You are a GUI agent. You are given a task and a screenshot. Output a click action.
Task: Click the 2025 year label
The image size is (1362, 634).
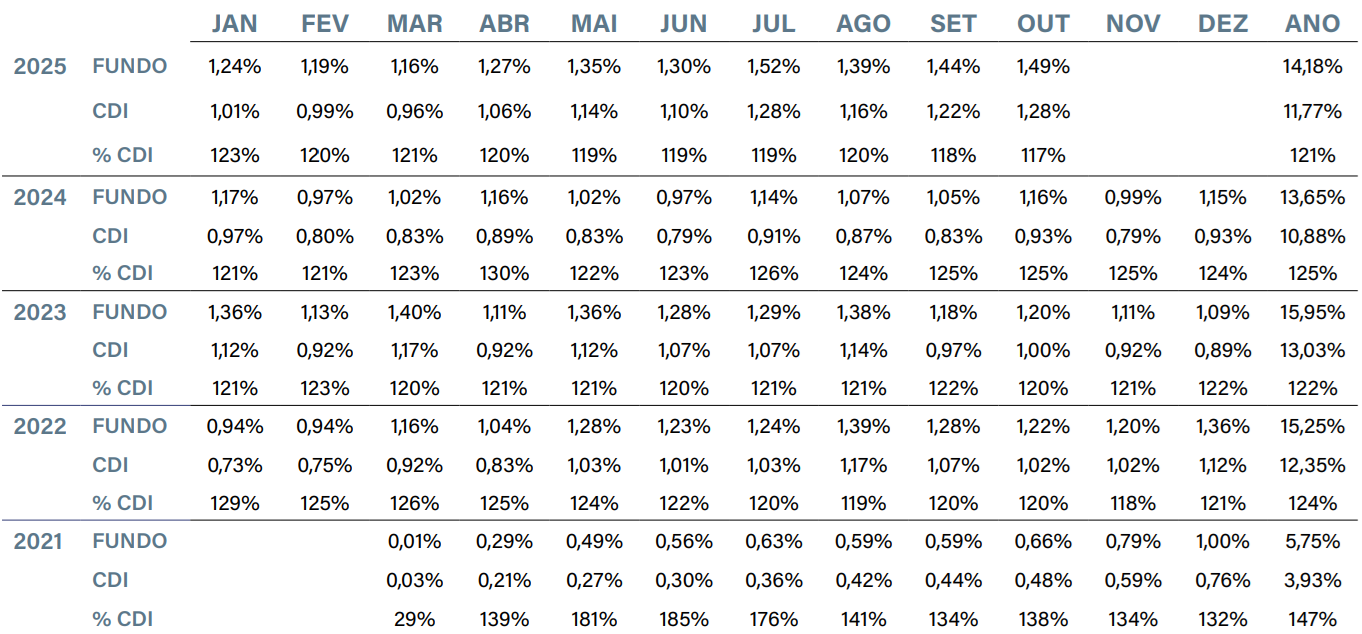pyautogui.click(x=40, y=67)
